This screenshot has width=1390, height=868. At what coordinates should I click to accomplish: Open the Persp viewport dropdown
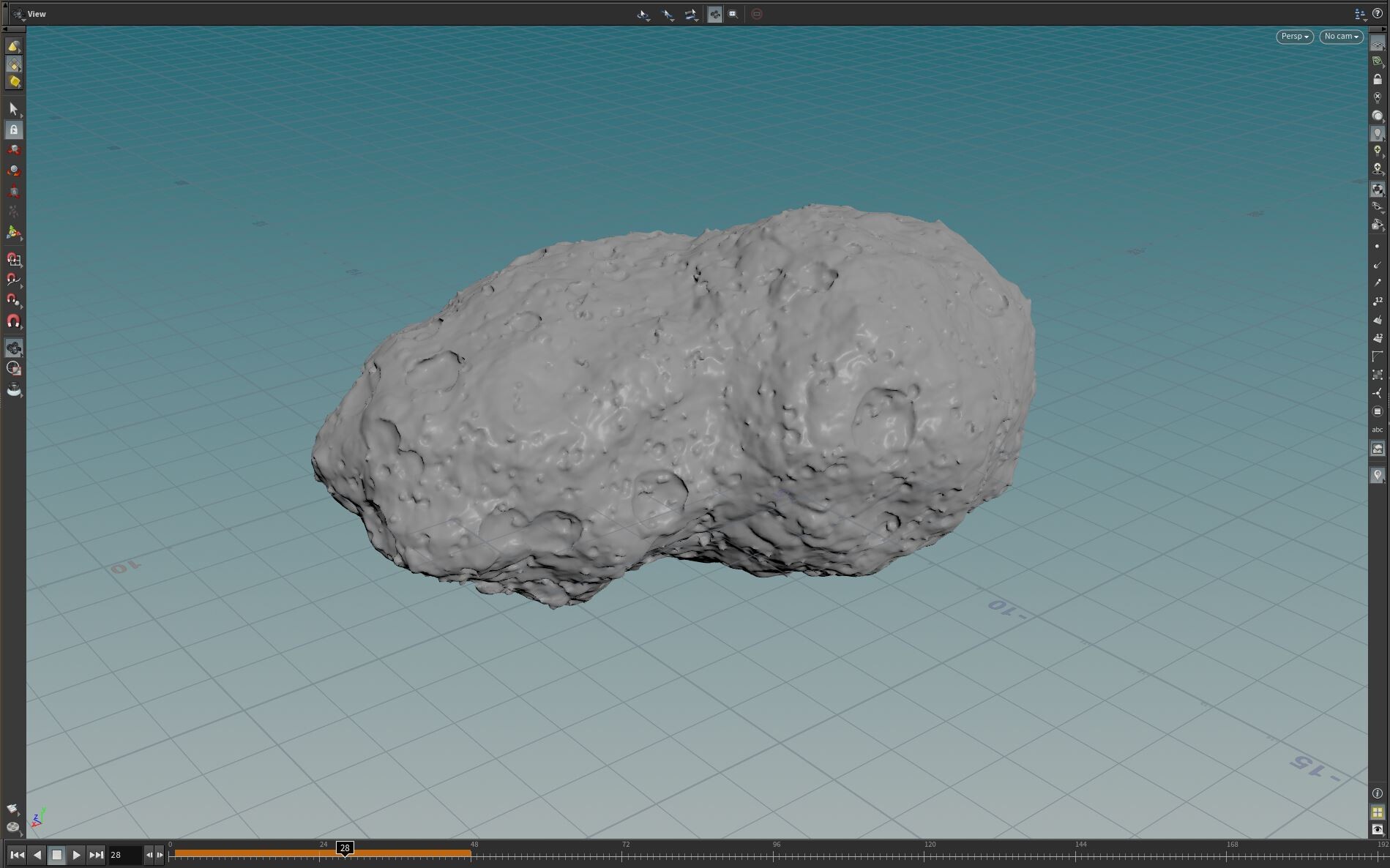(1293, 37)
